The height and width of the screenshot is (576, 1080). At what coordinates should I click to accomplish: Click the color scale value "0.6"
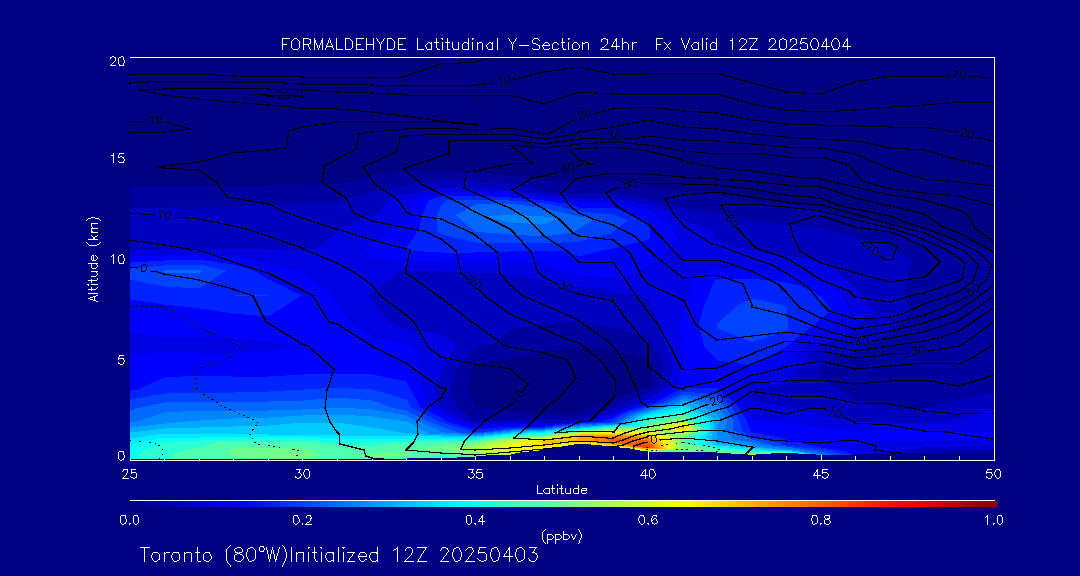pyautogui.click(x=648, y=521)
